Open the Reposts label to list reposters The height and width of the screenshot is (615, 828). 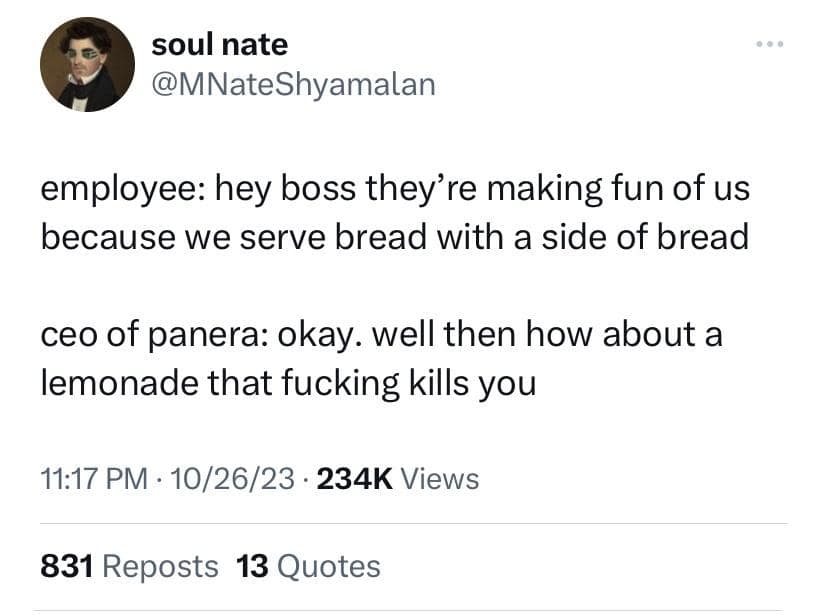[161, 567]
